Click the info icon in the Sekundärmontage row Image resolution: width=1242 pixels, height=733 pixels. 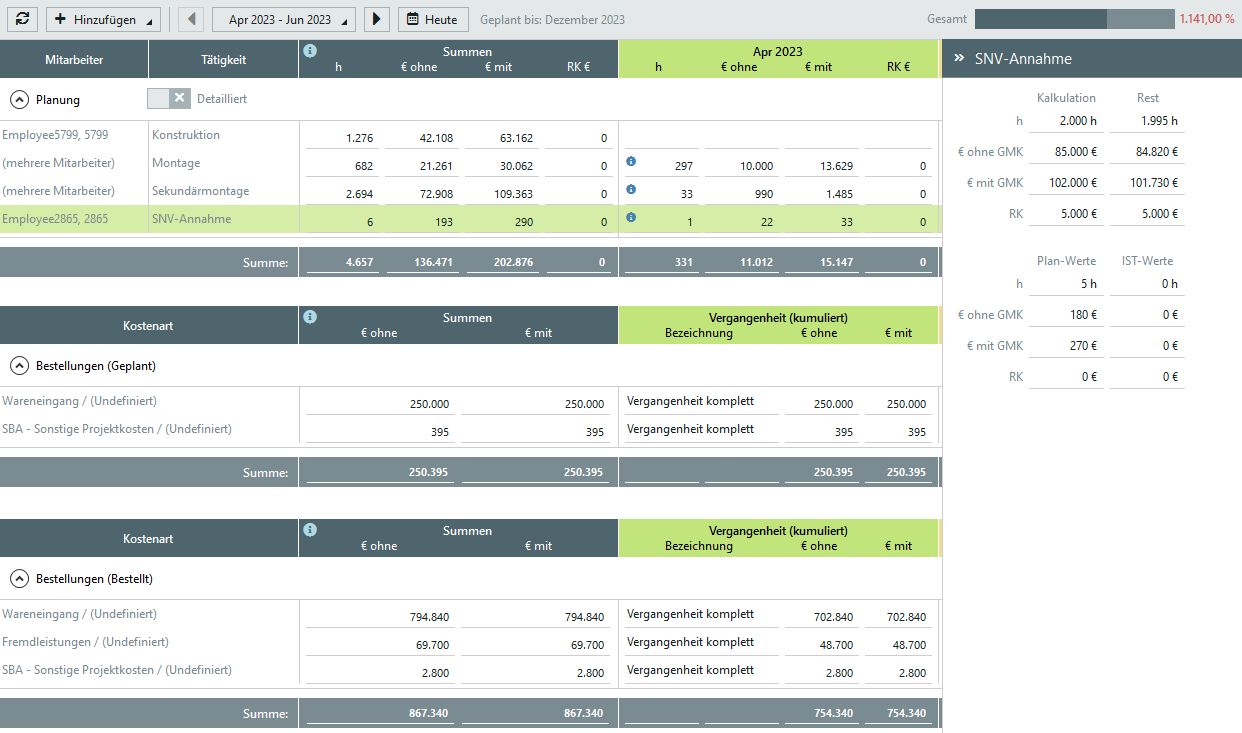click(631, 189)
